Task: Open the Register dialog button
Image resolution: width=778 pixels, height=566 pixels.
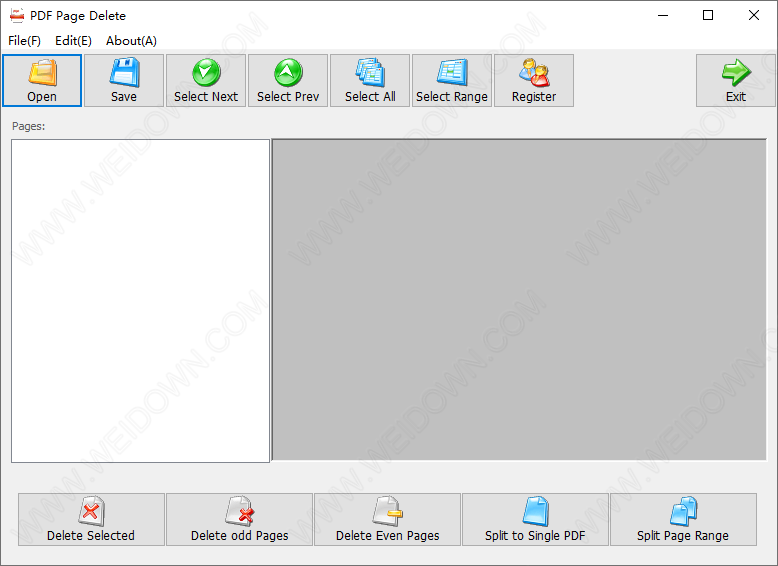Action: [534, 80]
